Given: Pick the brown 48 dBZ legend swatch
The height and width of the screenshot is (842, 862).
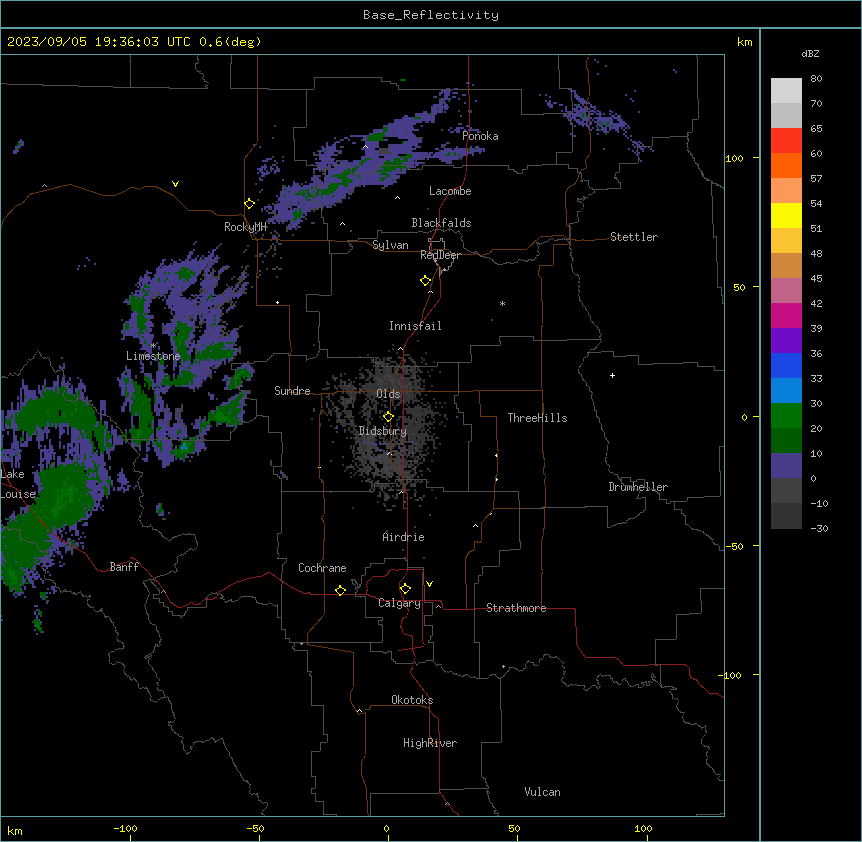Looking at the screenshot, I should point(786,265).
